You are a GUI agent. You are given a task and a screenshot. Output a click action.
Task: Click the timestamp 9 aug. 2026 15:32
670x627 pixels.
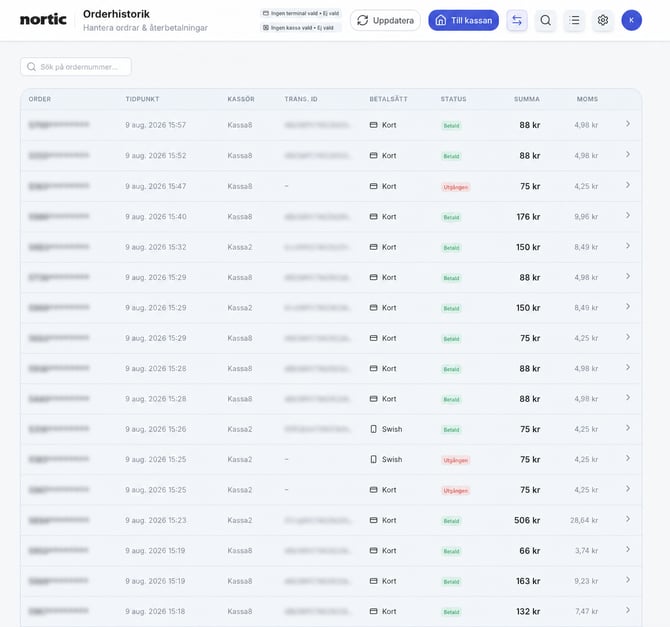156,247
